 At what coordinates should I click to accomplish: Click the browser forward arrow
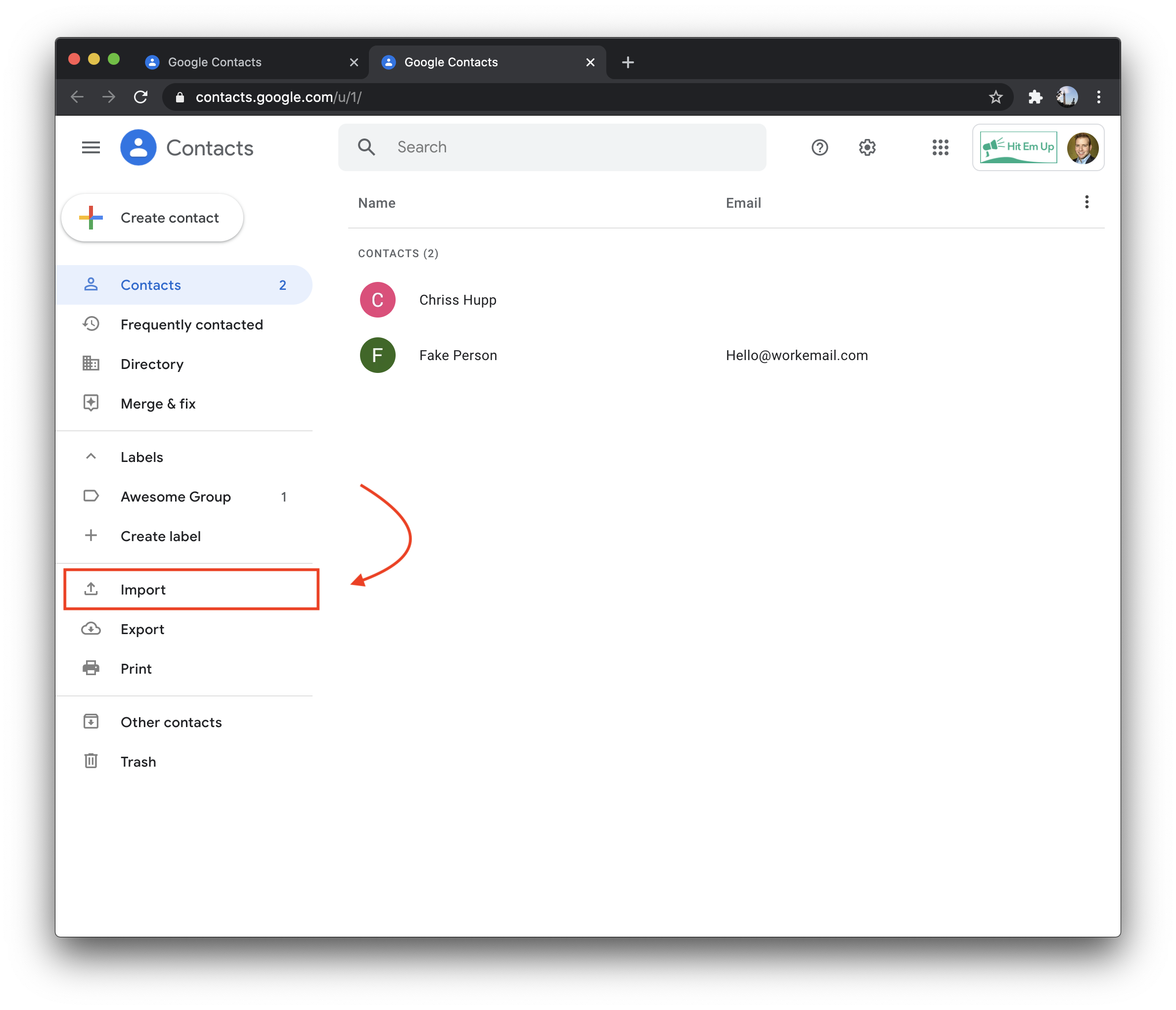109,97
